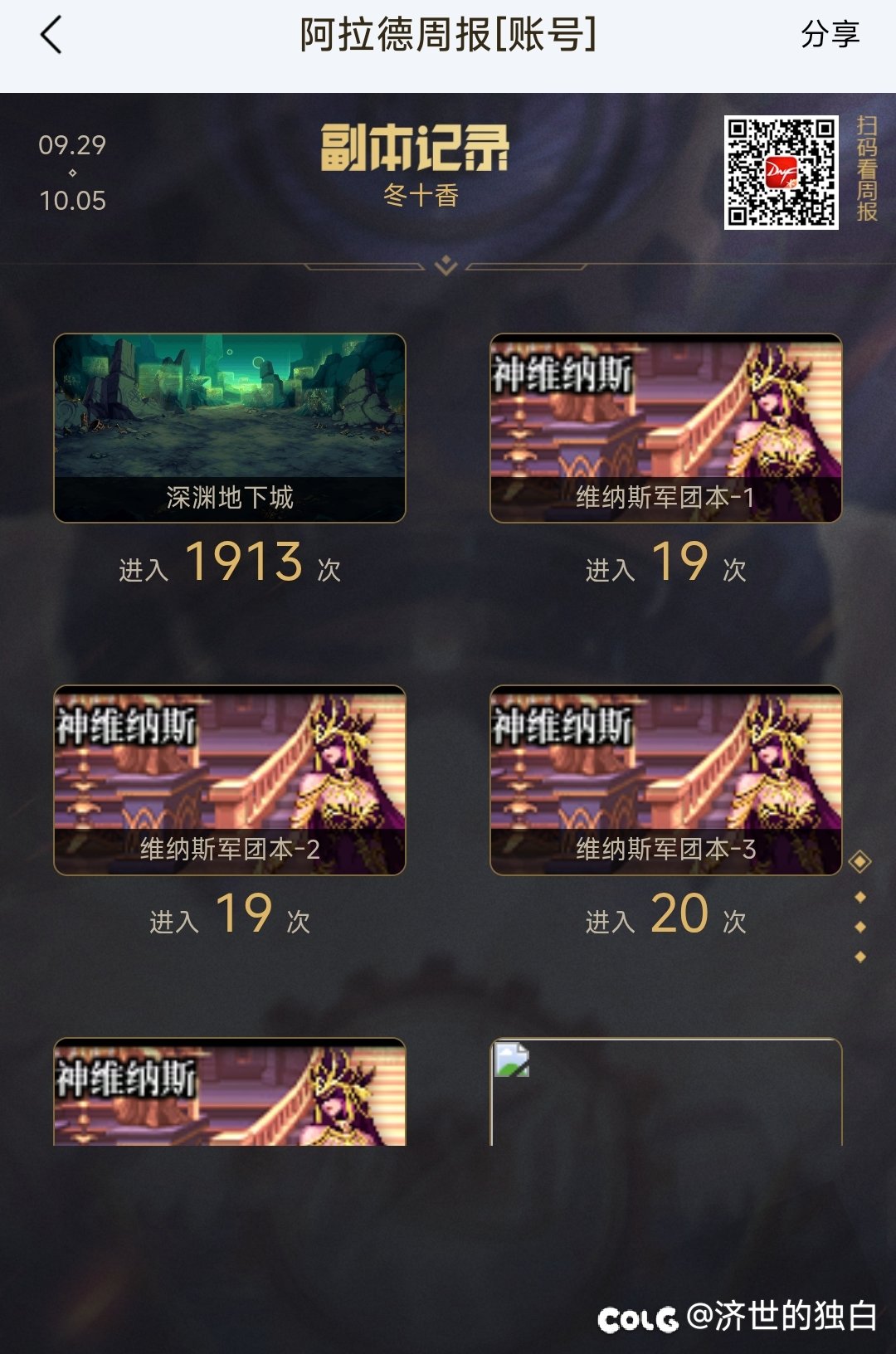Open the partially visible bottom-left 神维纳斯 card
Image resolution: width=896 pixels, height=1354 pixels.
coord(230,1092)
